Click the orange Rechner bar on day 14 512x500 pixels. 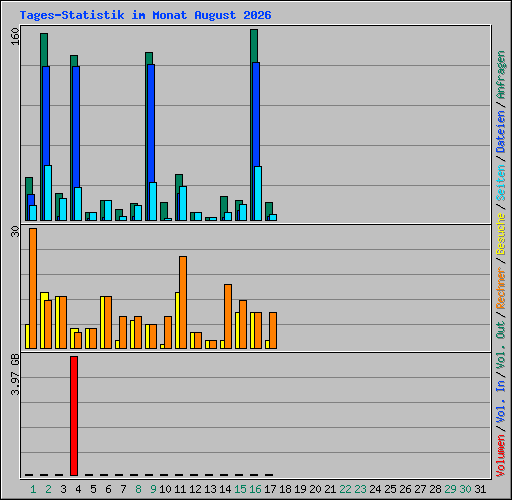(228, 316)
